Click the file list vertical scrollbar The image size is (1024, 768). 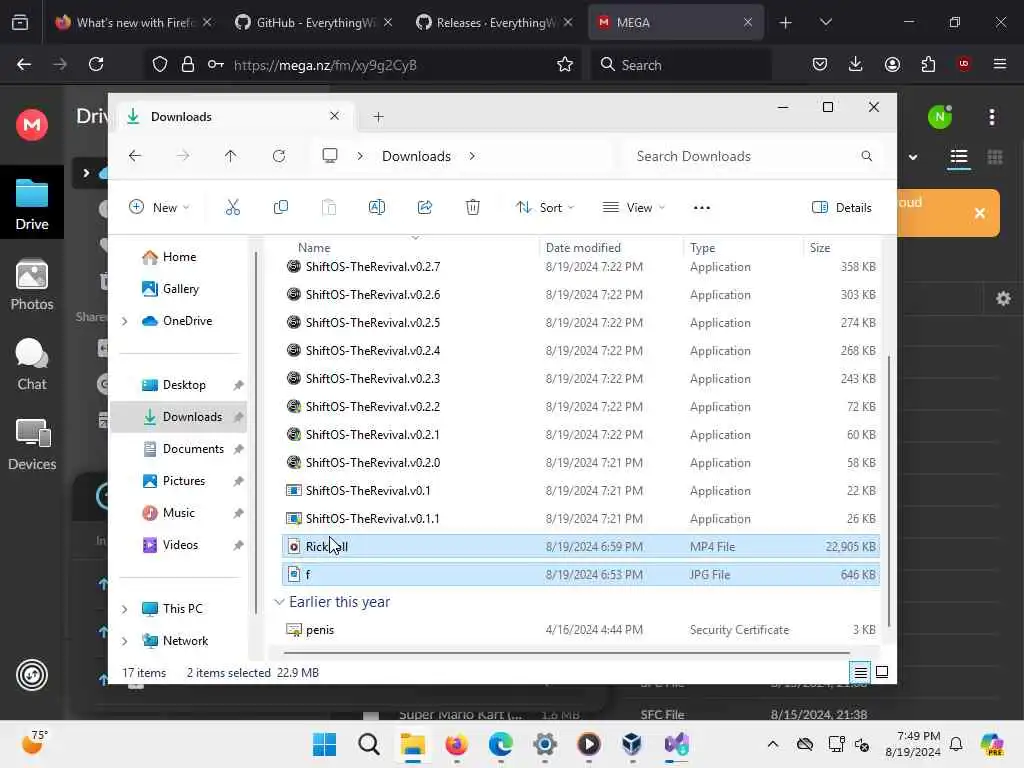tap(889, 491)
